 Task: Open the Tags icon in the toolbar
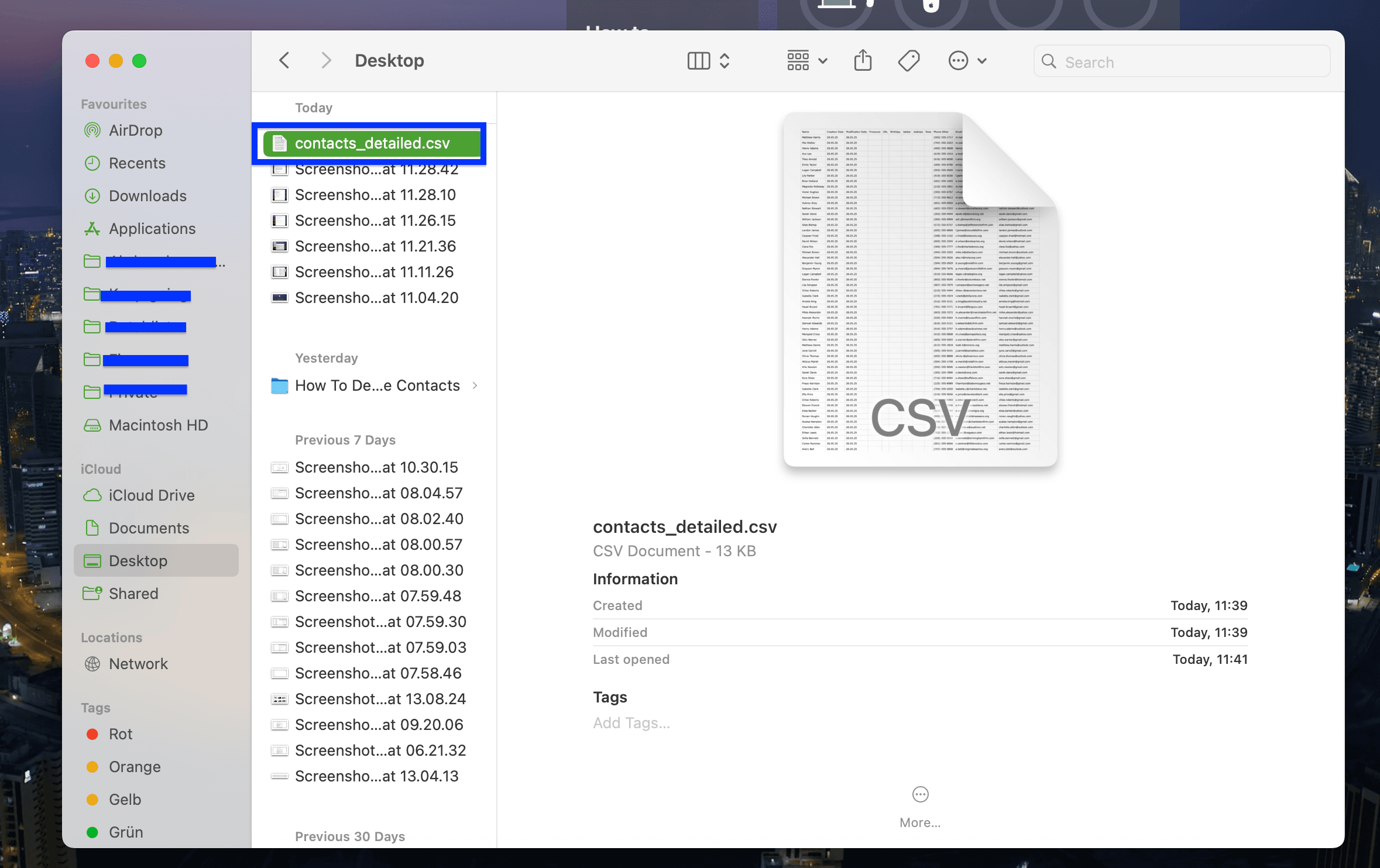click(x=908, y=60)
